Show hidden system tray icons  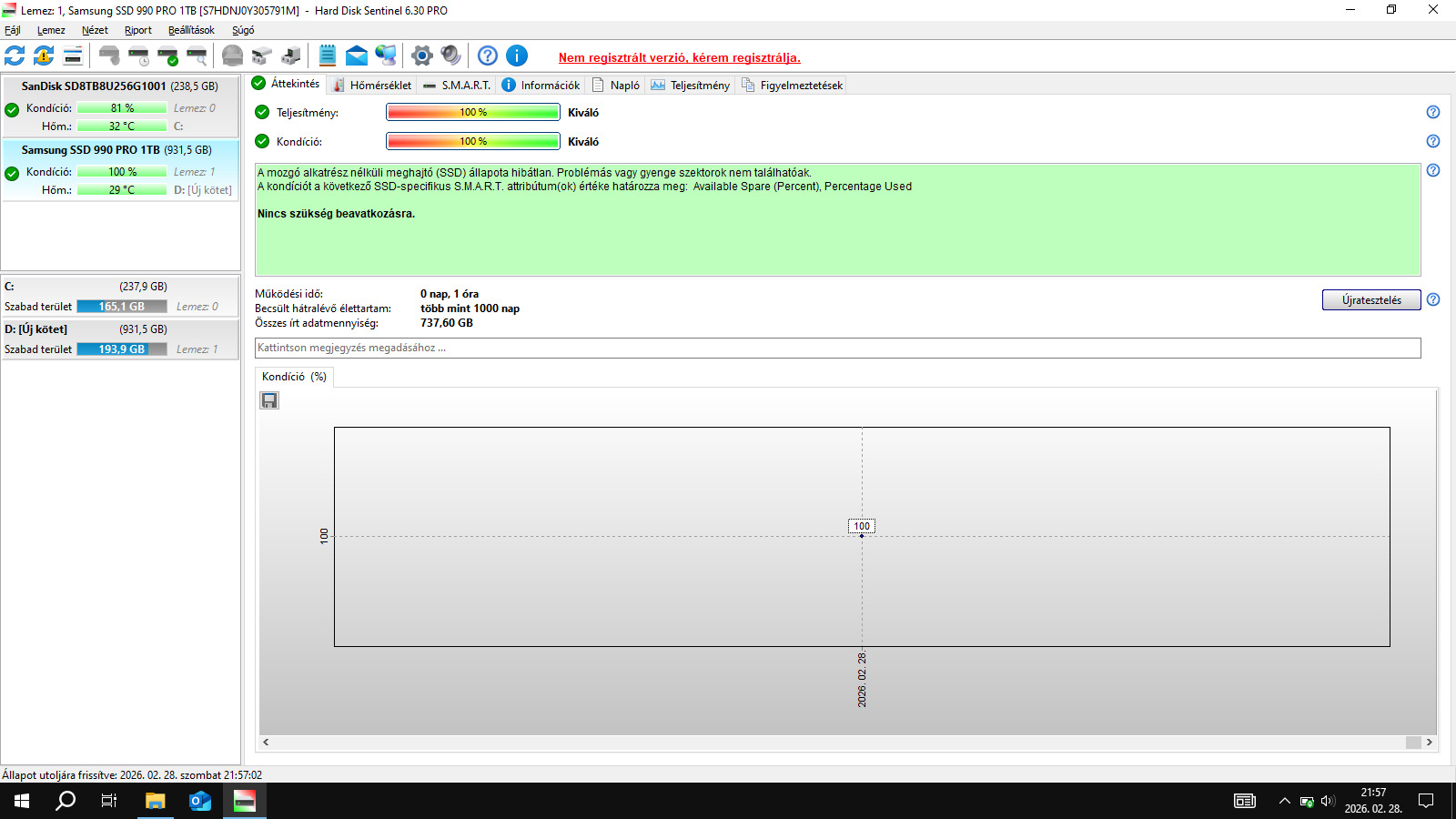tap(1284, 801)
